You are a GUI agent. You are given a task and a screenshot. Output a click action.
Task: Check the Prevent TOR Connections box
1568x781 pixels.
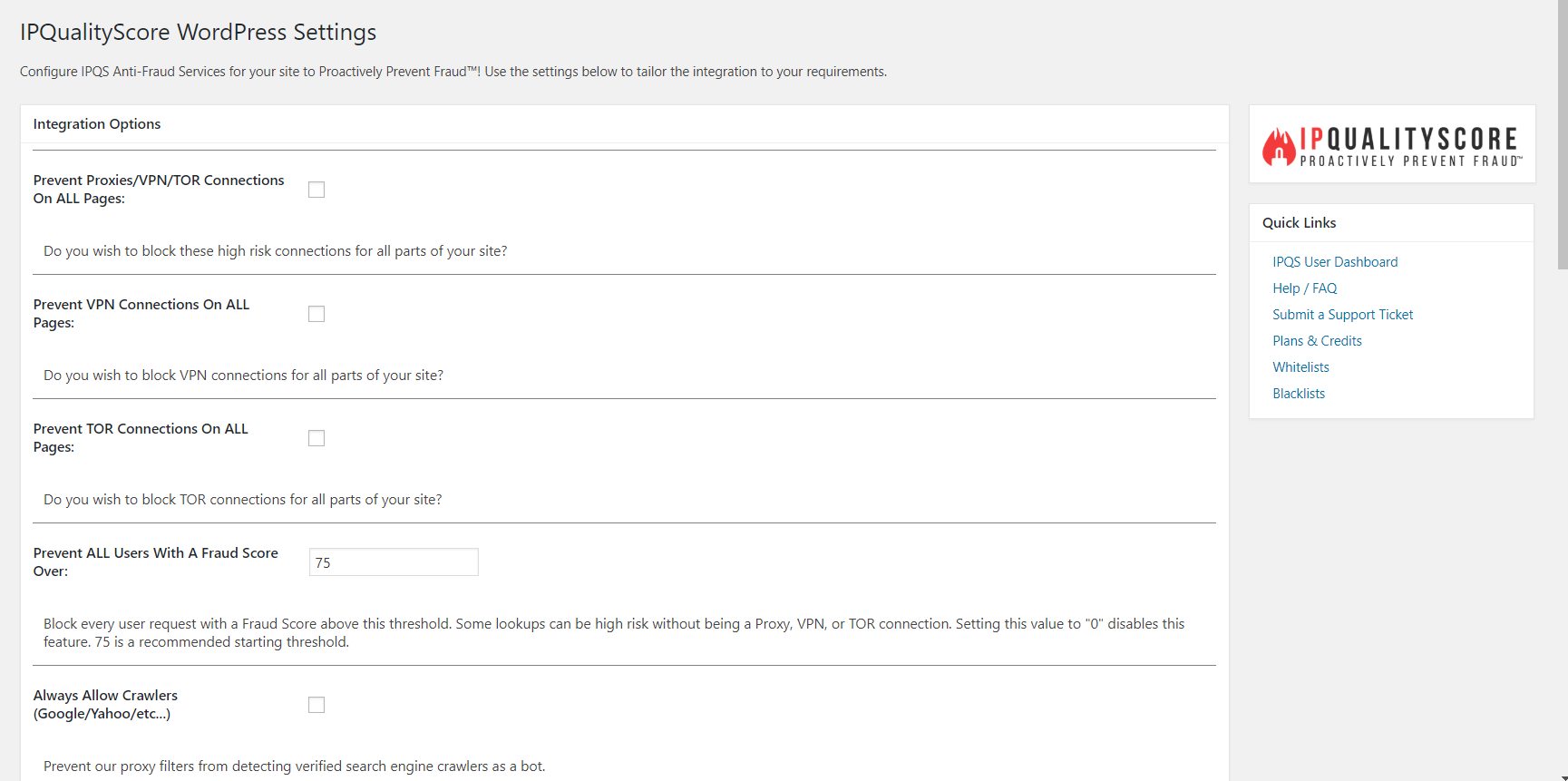(317, 438)
